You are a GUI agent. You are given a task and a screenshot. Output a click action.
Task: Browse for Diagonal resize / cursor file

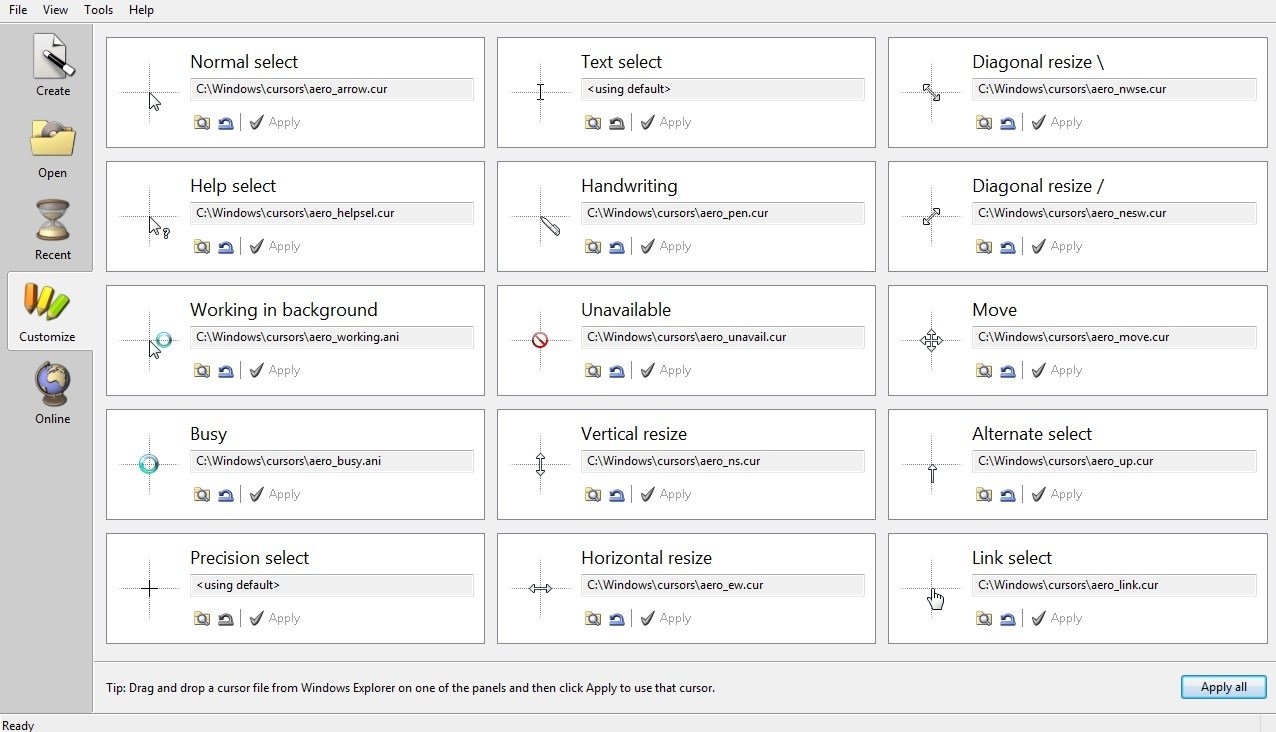[x=984, y=246]
